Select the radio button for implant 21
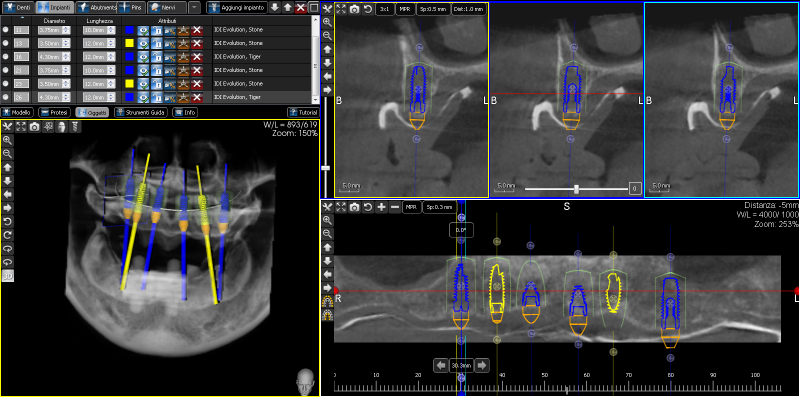The width and height of the screenshot is (800, 397). click(6, 70)
